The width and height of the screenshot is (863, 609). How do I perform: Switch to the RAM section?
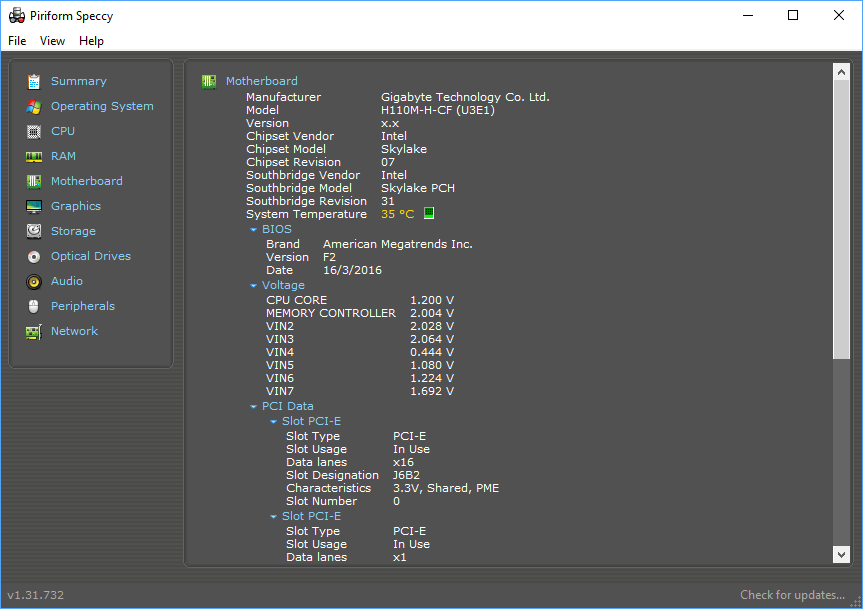[x=63, y=156]
